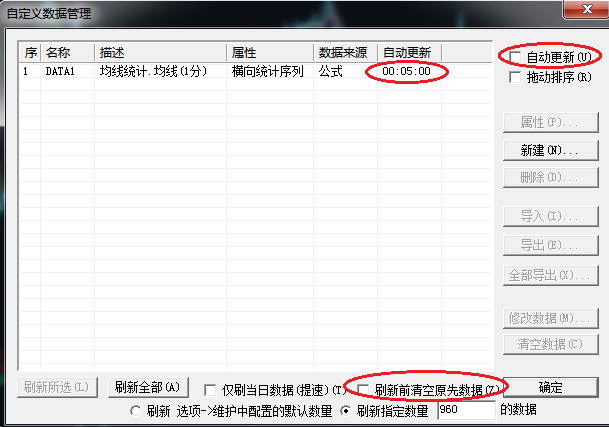Select the DATA1 row name
The height and width of the screenshot is (427, 609).
pyautogui.click(x=60, y=71)
